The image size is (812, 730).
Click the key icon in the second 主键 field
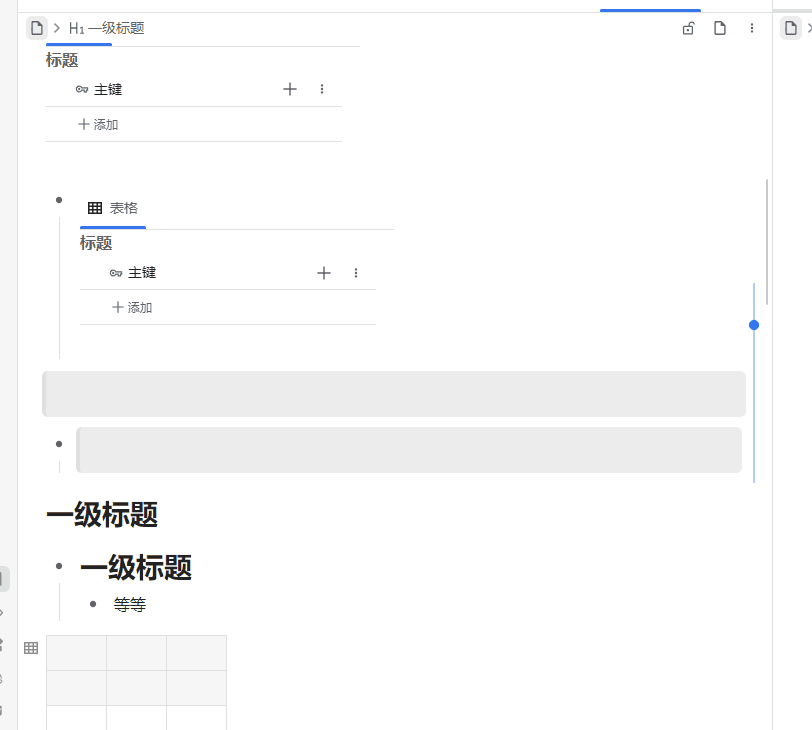point(116,272)
